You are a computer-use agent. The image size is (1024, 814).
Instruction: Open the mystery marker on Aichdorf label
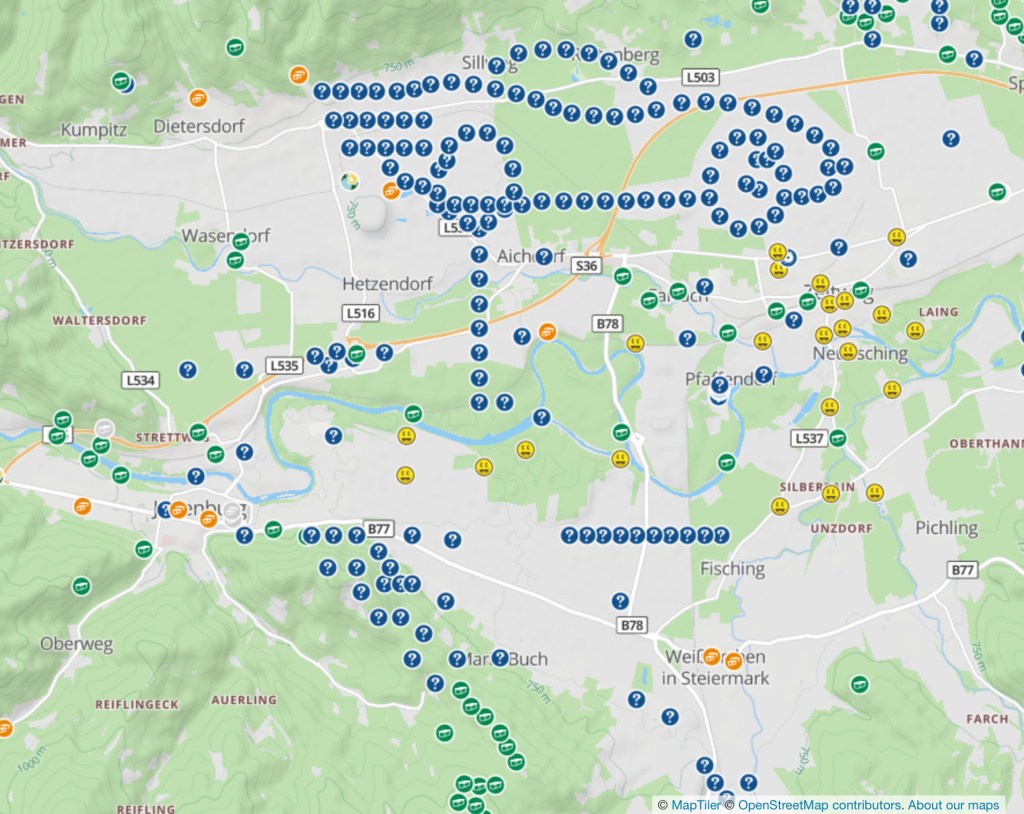click(543, 257)
